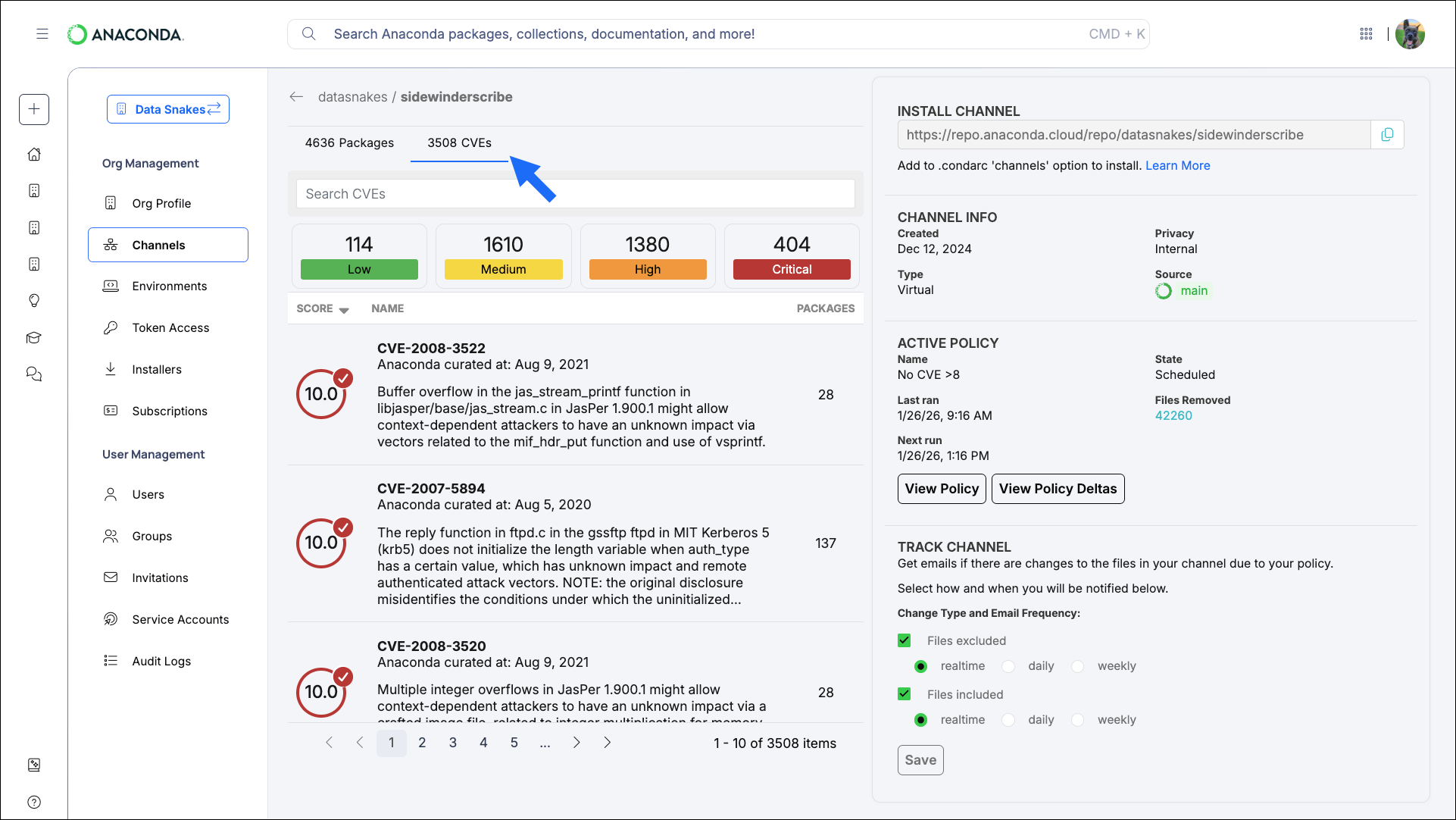Go to page 2 of CVEs
Viewport: 1456px width, 820px height.
pos(422,743)
